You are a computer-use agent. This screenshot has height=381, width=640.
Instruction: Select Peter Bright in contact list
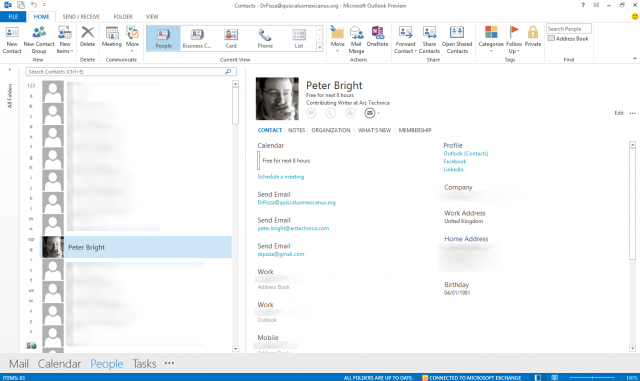click(136, 247)
